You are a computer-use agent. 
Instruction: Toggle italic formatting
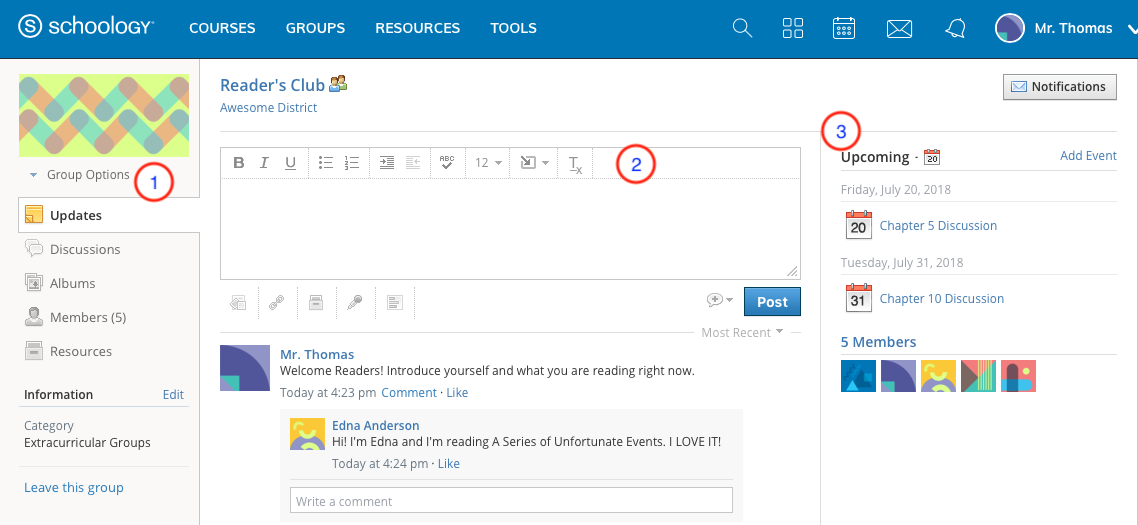[264, 163]
